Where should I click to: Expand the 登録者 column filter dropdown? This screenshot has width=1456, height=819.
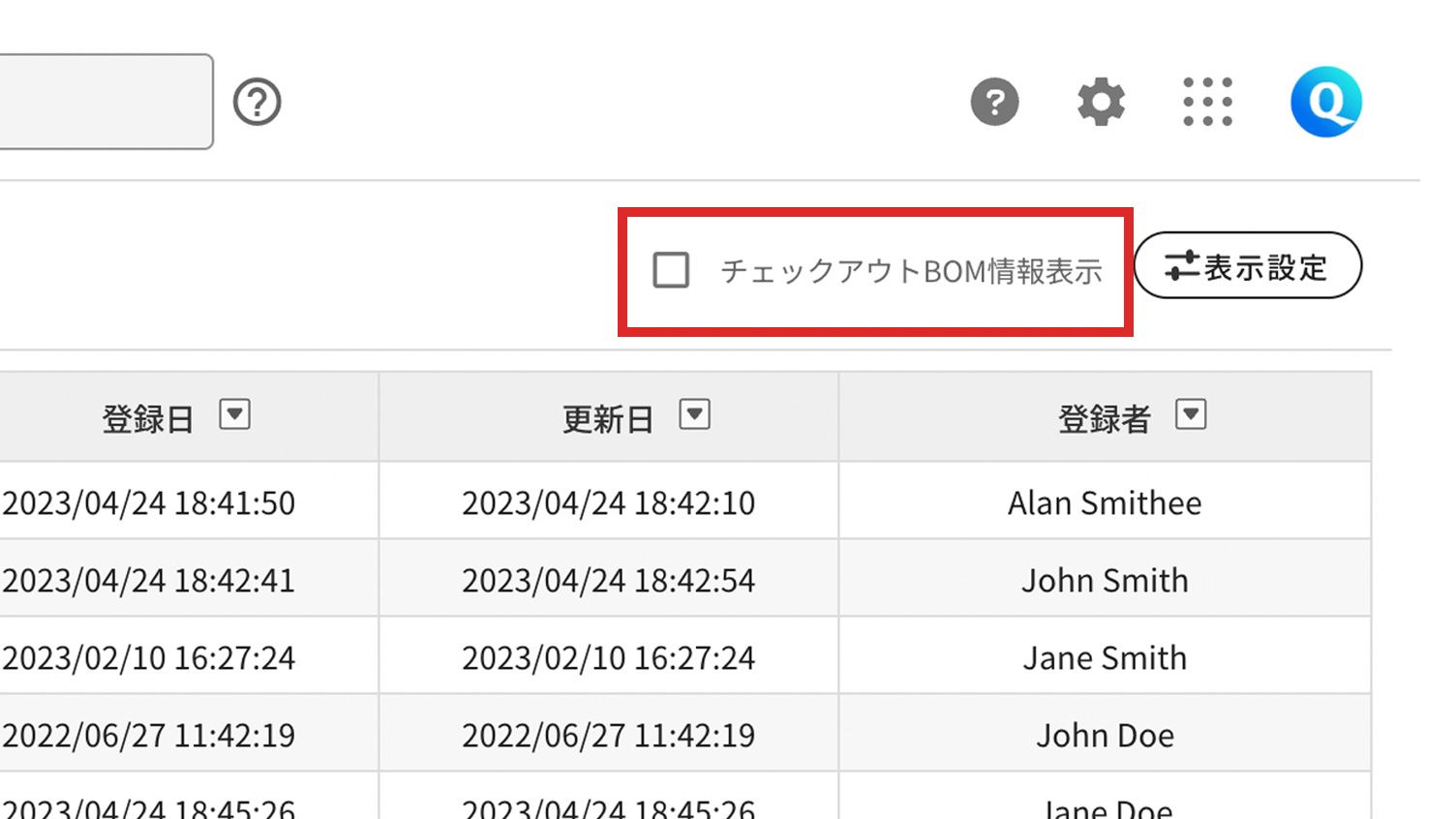coord(1190,415)
